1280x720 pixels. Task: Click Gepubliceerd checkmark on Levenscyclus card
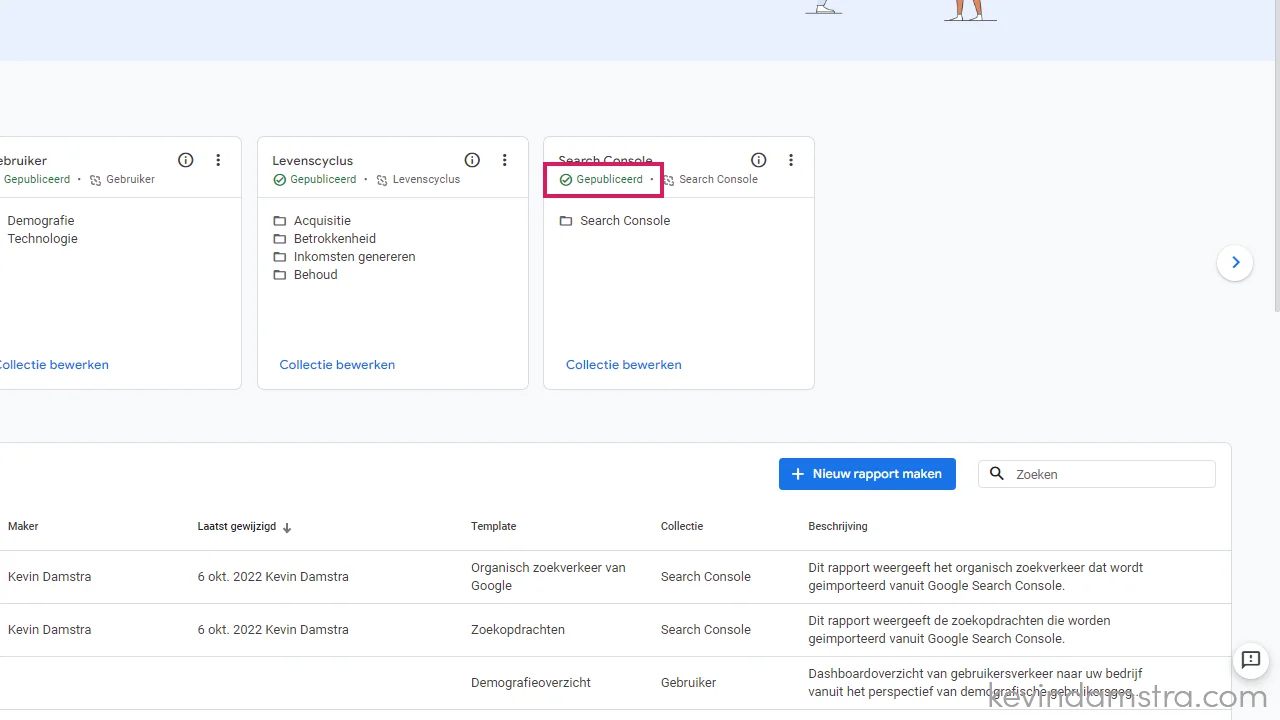tap(279, 180)
